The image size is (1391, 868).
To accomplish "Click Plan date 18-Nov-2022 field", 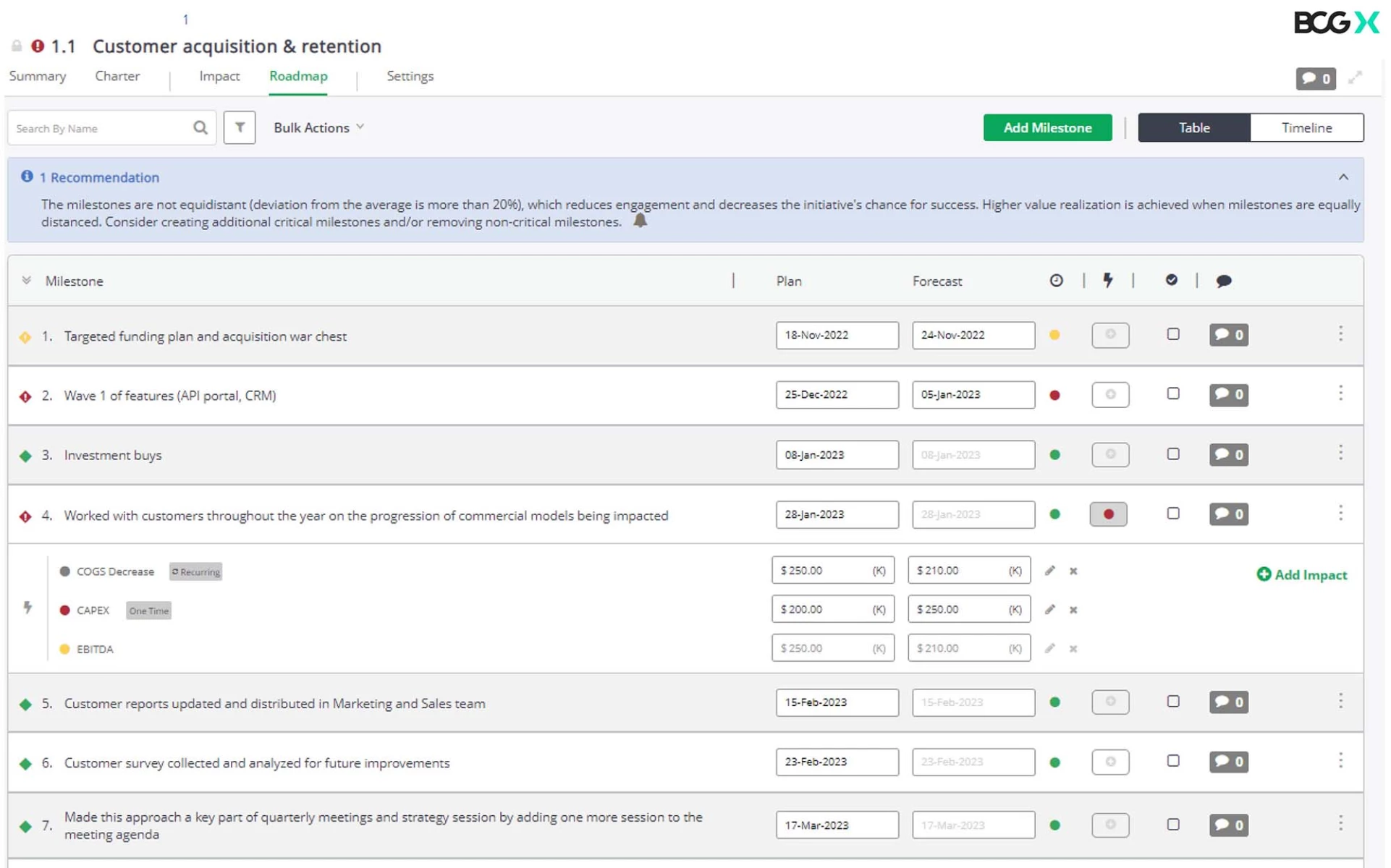I will tap(837, 335).
